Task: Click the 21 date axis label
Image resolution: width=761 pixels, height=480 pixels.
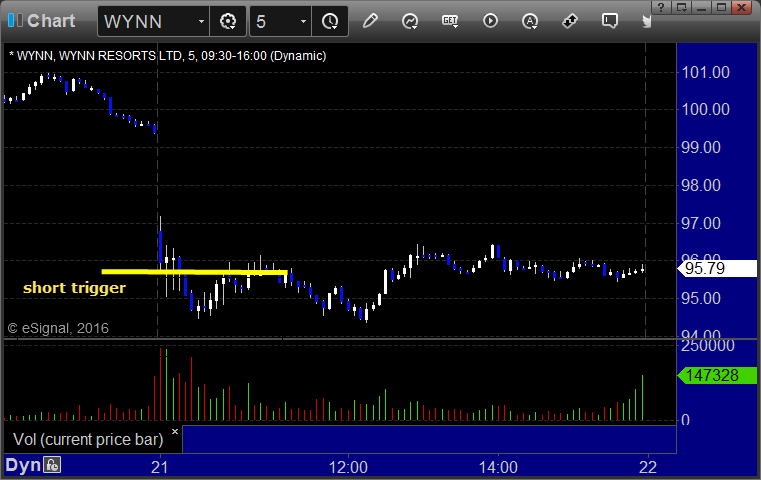Action: tap(160, 467)
